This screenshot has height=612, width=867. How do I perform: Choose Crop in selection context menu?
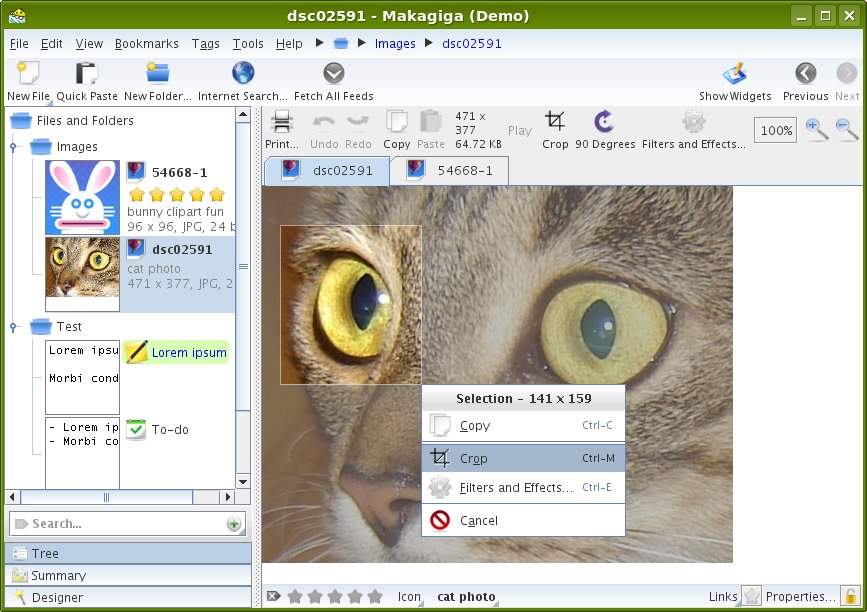pos(523,458)
